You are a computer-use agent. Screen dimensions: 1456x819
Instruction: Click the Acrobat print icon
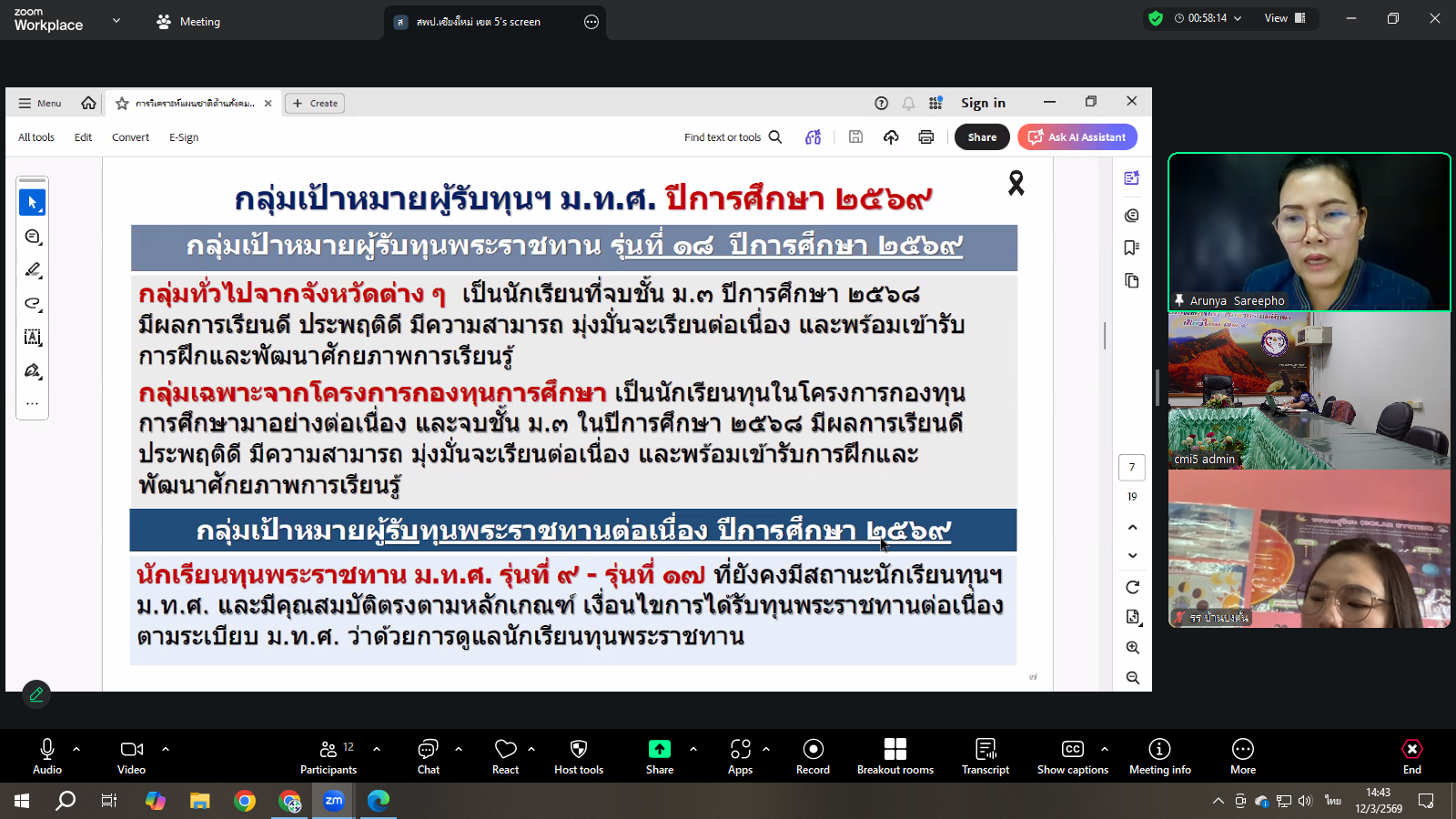925,137
